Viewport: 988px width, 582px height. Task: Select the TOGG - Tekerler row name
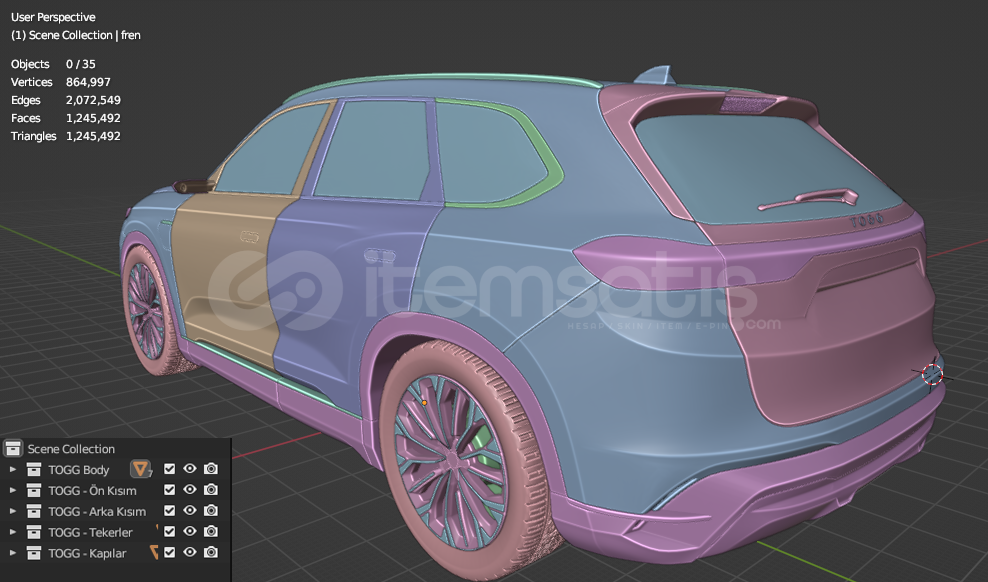(x=91, y=532)
